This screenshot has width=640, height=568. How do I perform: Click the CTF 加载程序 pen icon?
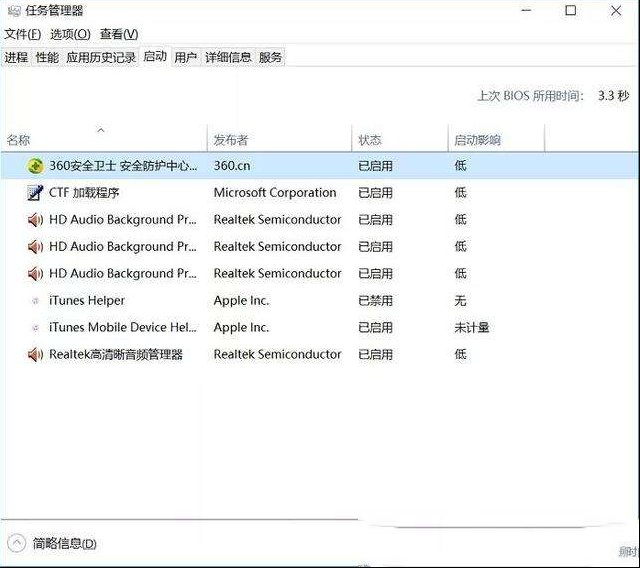[x=35, y=193]
